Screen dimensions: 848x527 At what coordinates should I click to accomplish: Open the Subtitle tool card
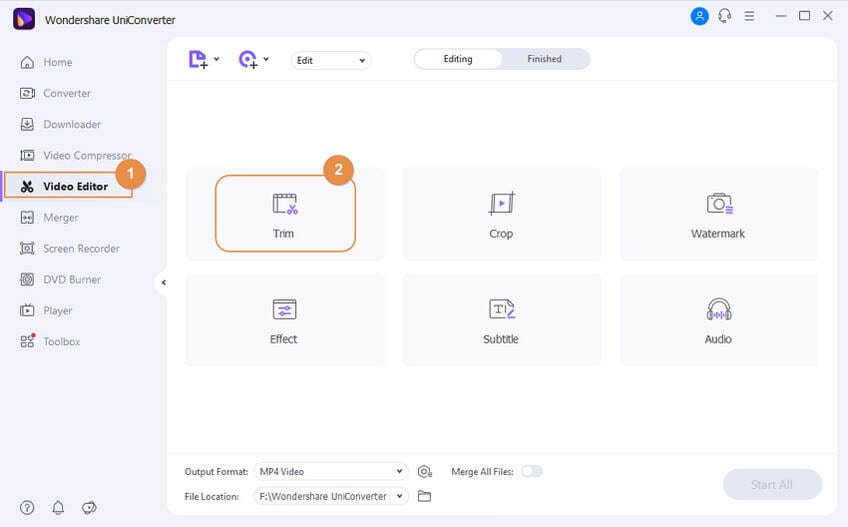pos(501,320)
